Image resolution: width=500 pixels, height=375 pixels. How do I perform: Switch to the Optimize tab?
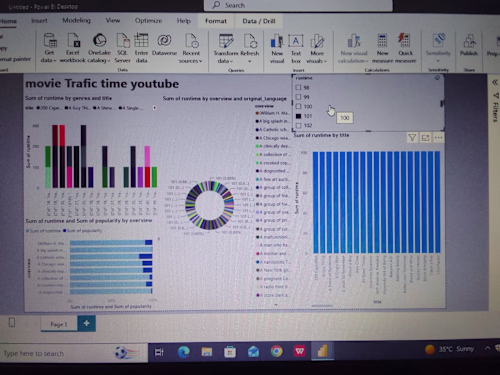148,21
